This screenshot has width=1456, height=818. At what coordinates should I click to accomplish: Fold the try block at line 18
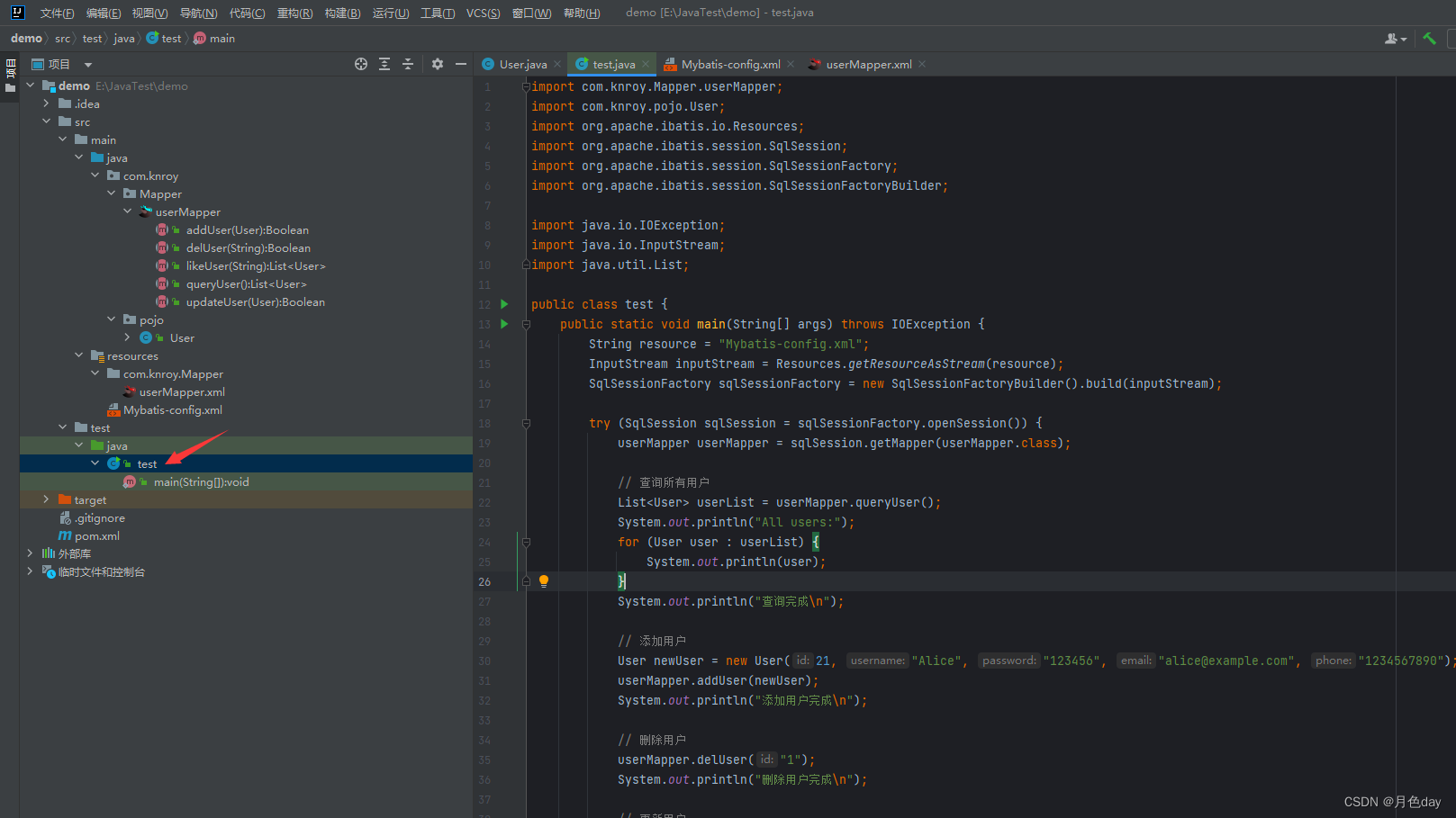coord(527,423)
